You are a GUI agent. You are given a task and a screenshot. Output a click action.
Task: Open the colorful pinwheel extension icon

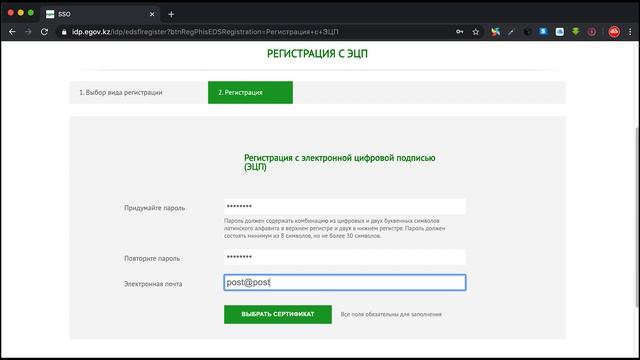(496, 31)
